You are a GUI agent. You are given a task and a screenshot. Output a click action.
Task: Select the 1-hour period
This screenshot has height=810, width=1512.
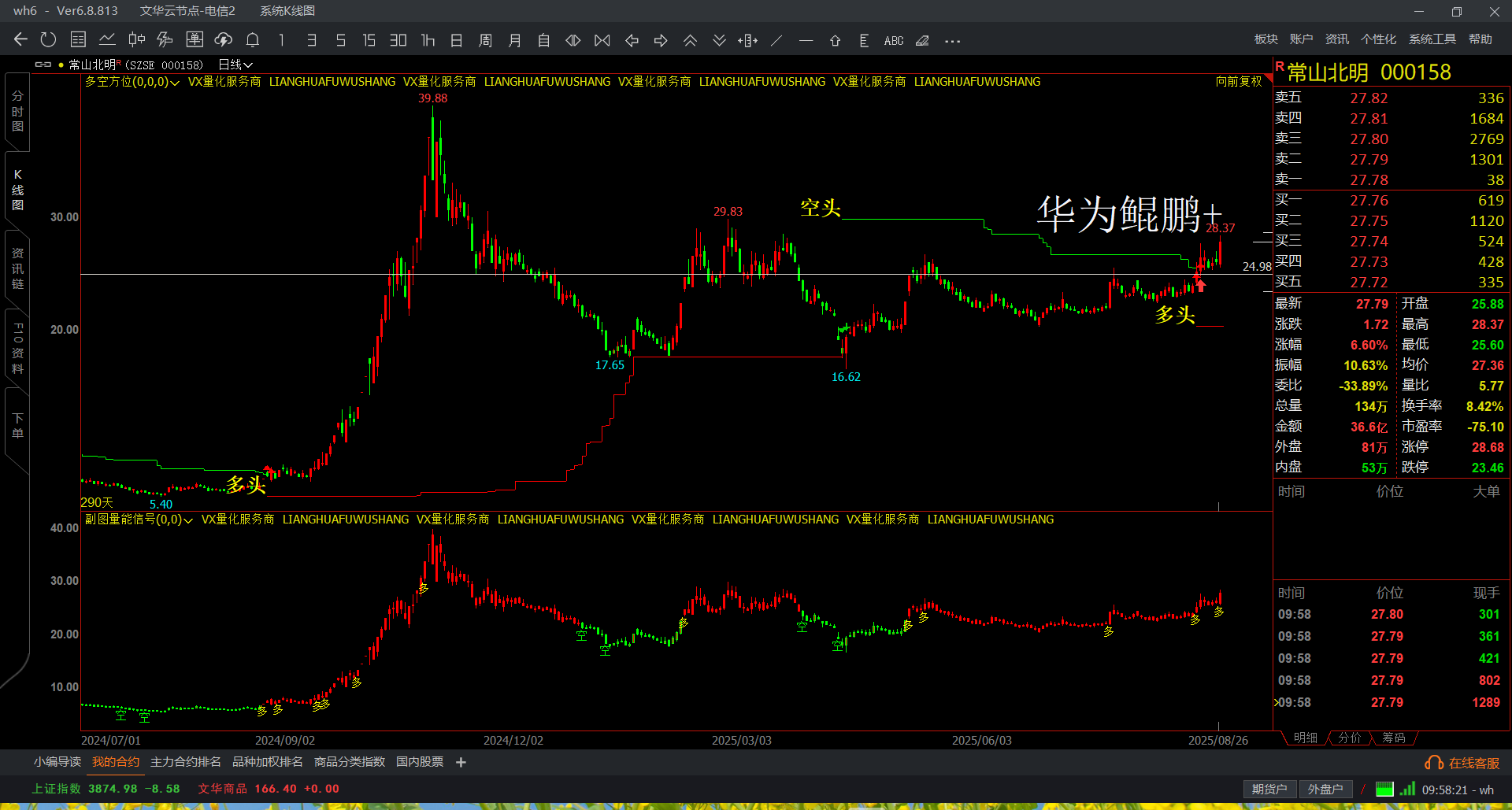pyautogui.click(x=428, y=40)
